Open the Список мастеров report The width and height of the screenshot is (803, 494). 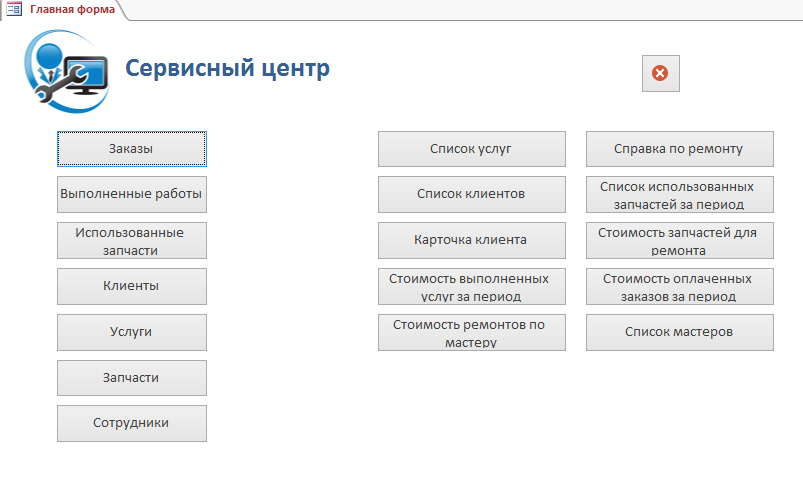pyautogui.click(x=679, y=332)
